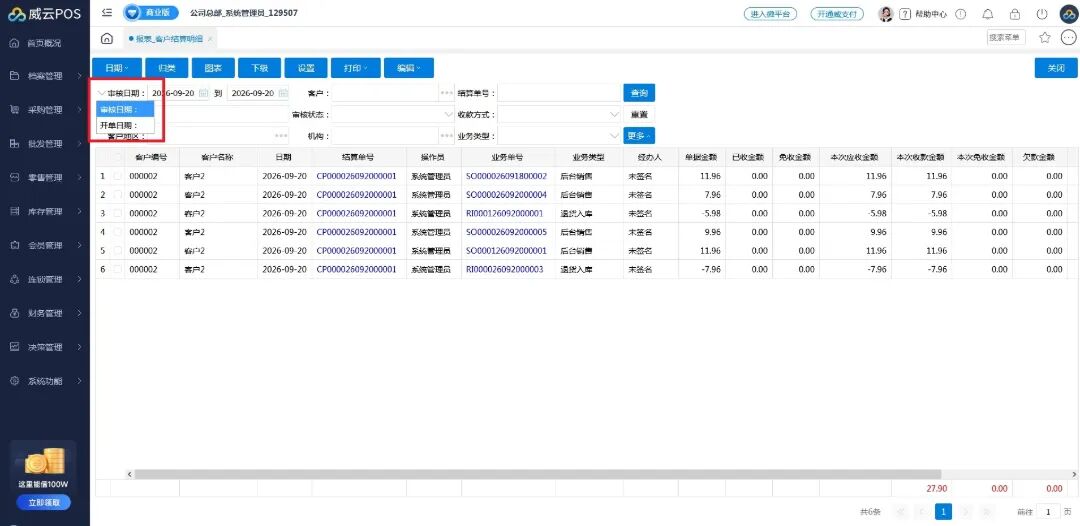This screenshot has height=526, width=1080.
Task: Open 决策管理 sidebar menu
Action: coord(45,347)
